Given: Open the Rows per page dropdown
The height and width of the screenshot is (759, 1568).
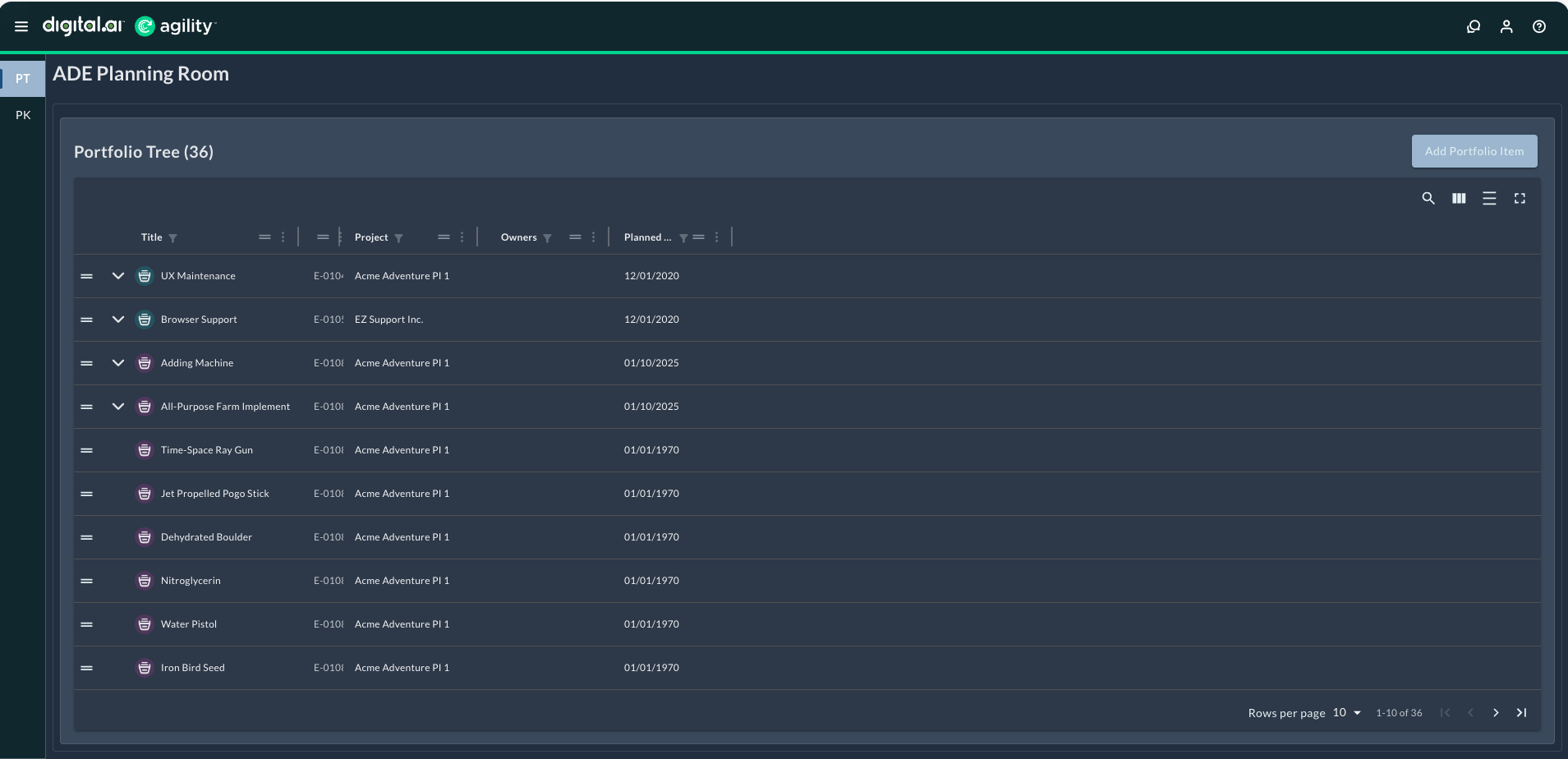Looking at the screenshot, I should tap(1342, 712).
